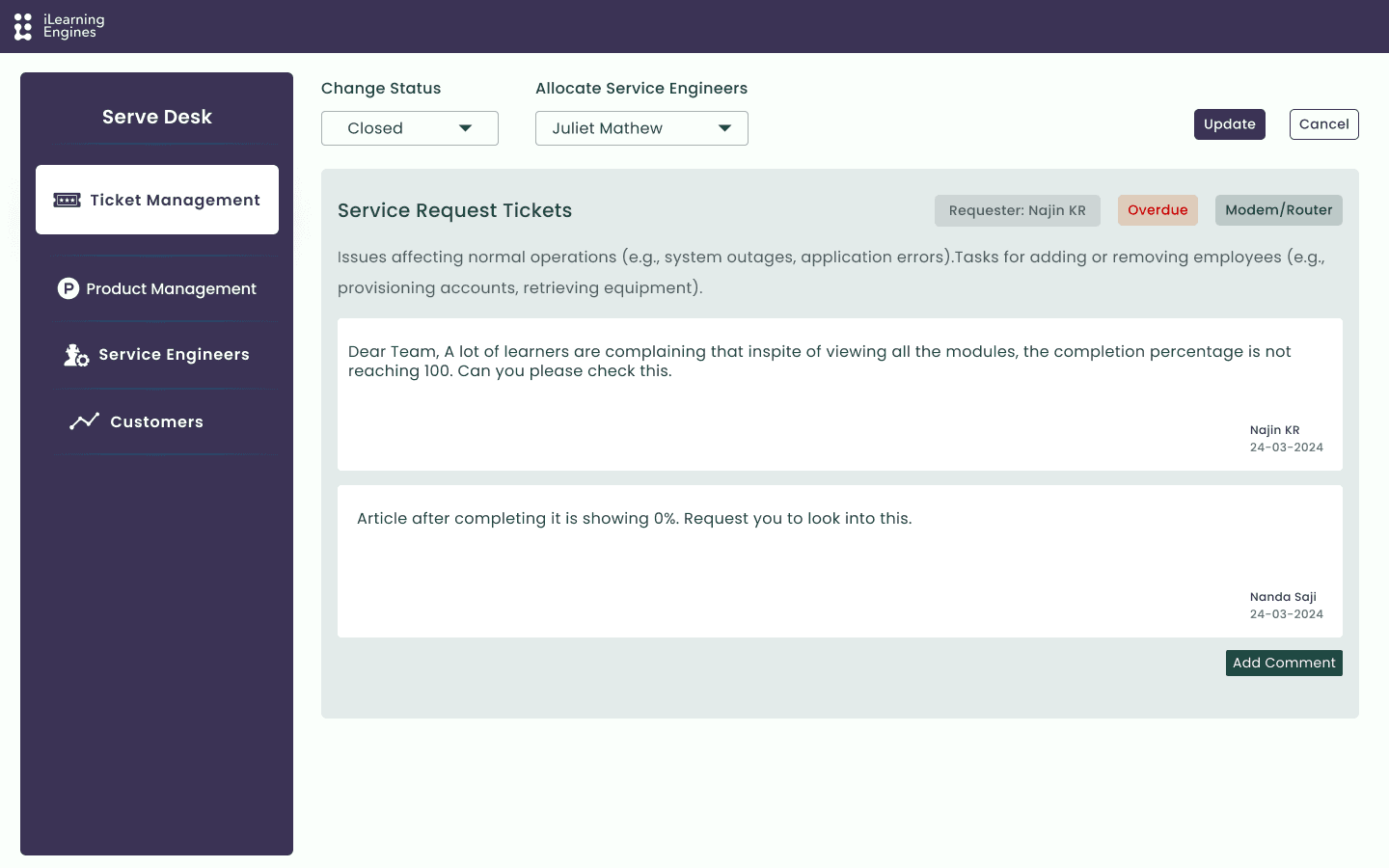
Task: Click the ticket icon beside Ticket Management
Action: point(67,200)
